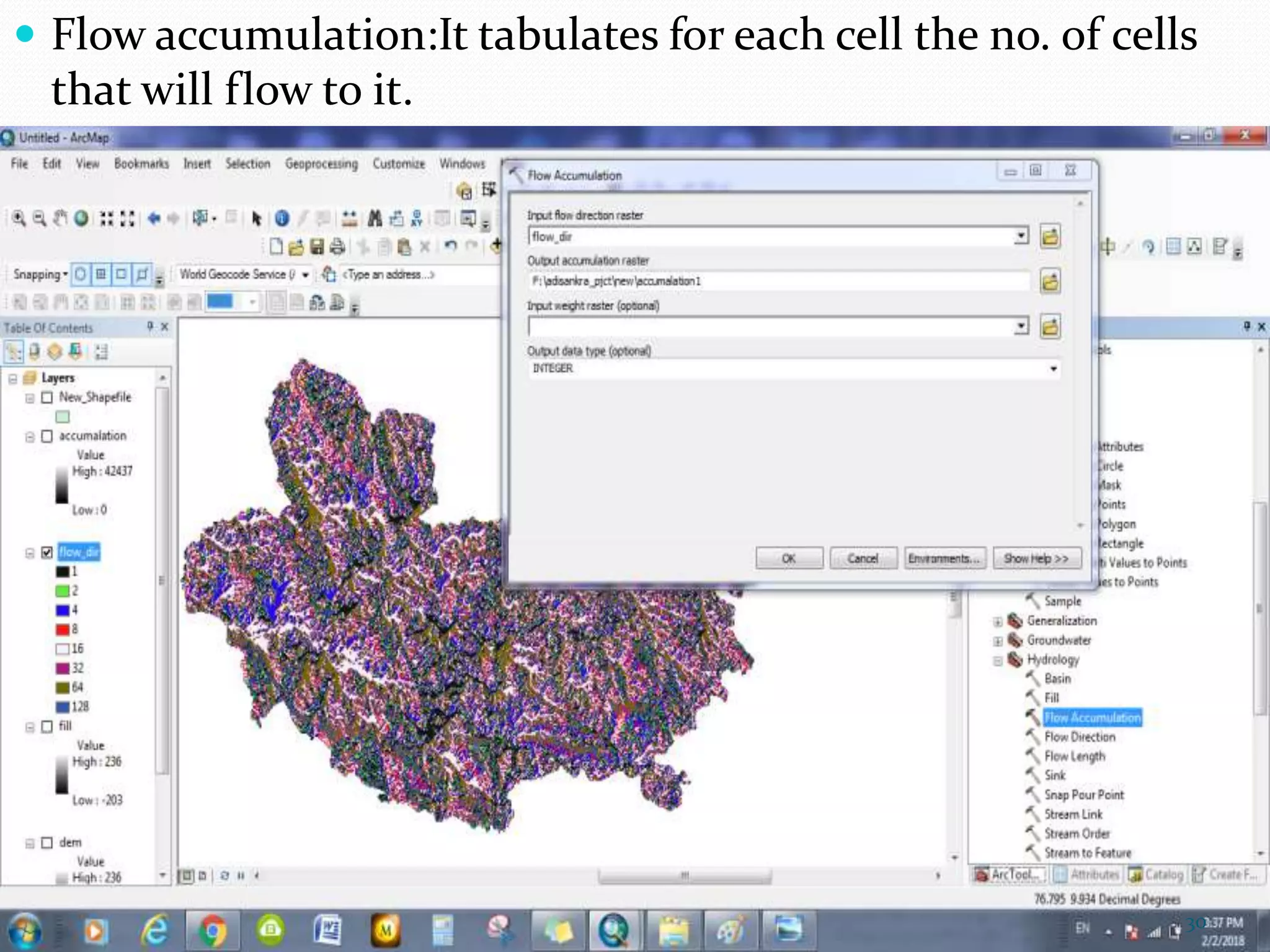Open the Customize menu
This screenshot has width=1270, height=952.
(399, 164)
